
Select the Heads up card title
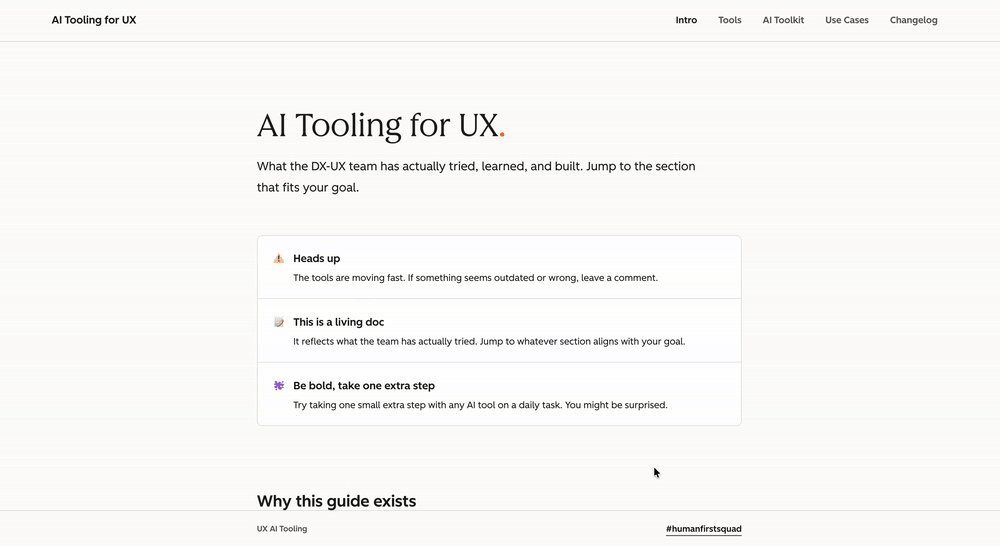coord(316,258)
